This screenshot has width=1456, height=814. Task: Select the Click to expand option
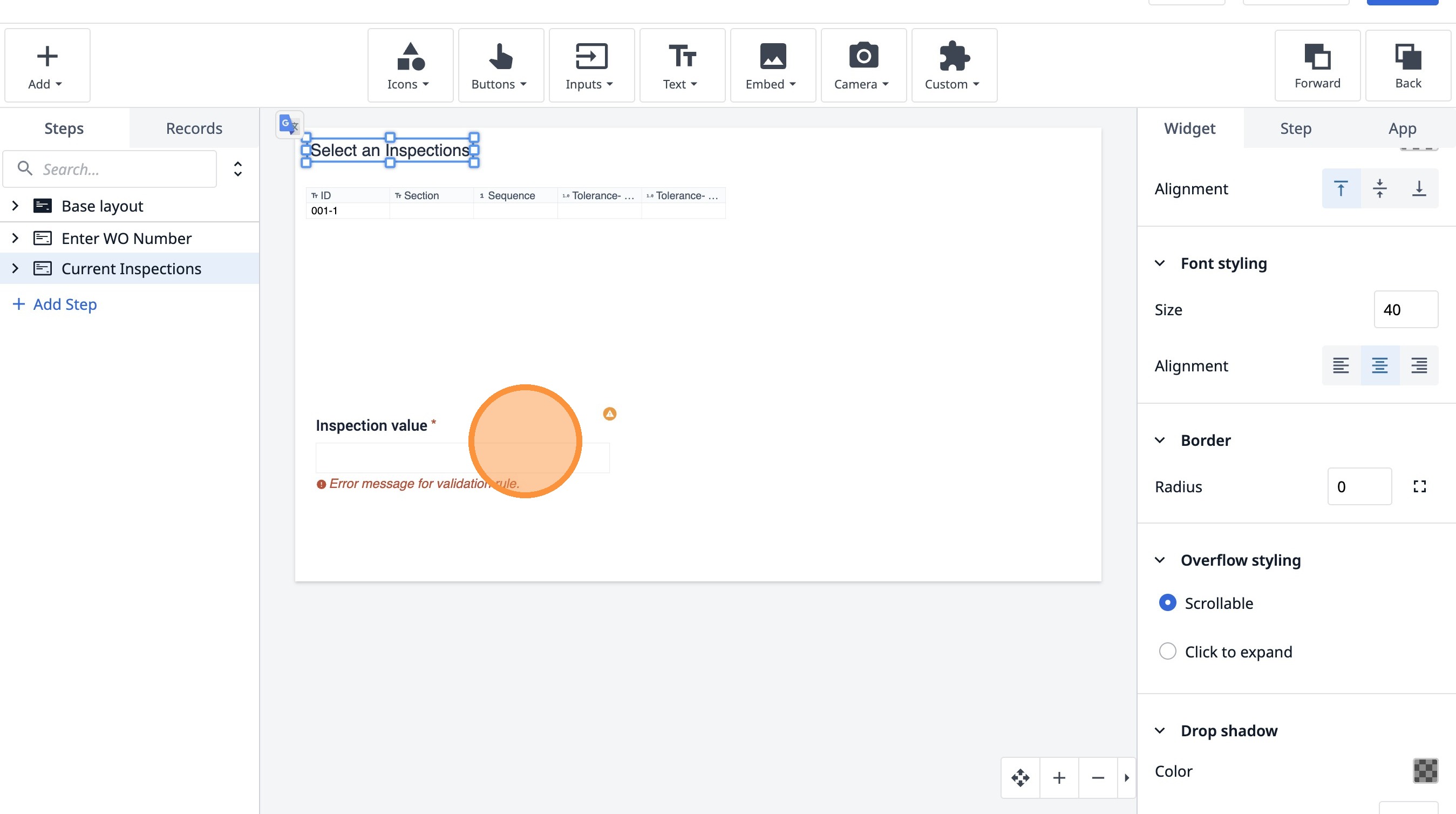click(x=1168, y=651)
